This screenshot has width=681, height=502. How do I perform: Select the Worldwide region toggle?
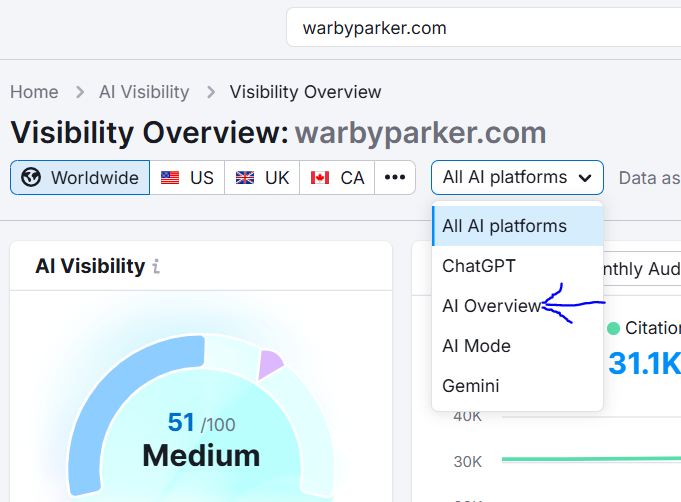pos(80,178)
